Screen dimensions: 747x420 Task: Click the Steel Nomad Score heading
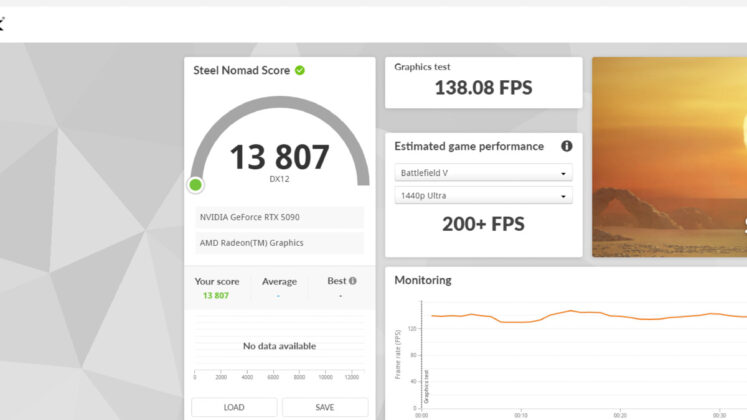click(242, 70)
